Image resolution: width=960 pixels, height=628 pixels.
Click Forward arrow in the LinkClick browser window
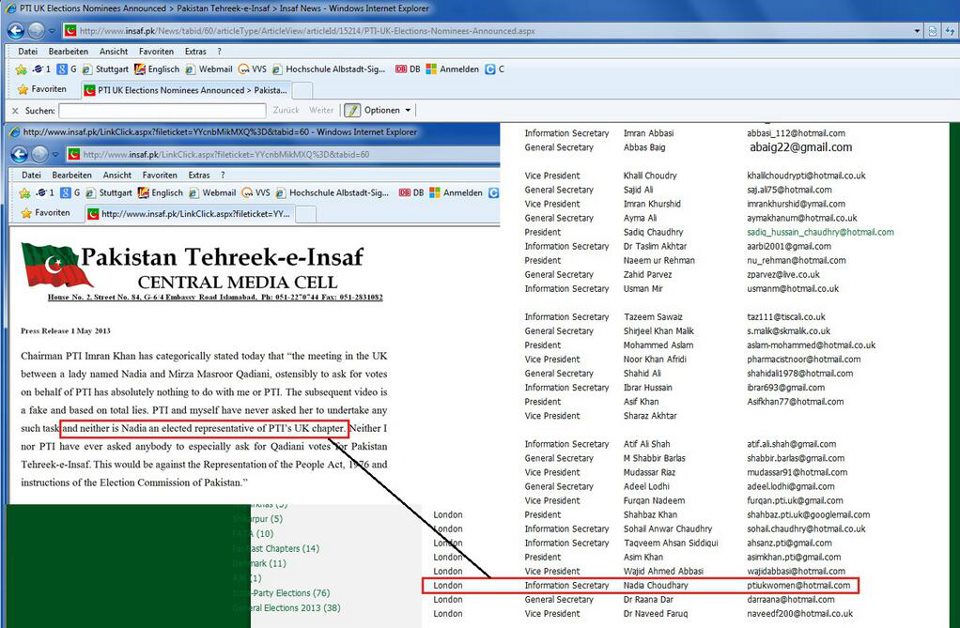(40, 154)
